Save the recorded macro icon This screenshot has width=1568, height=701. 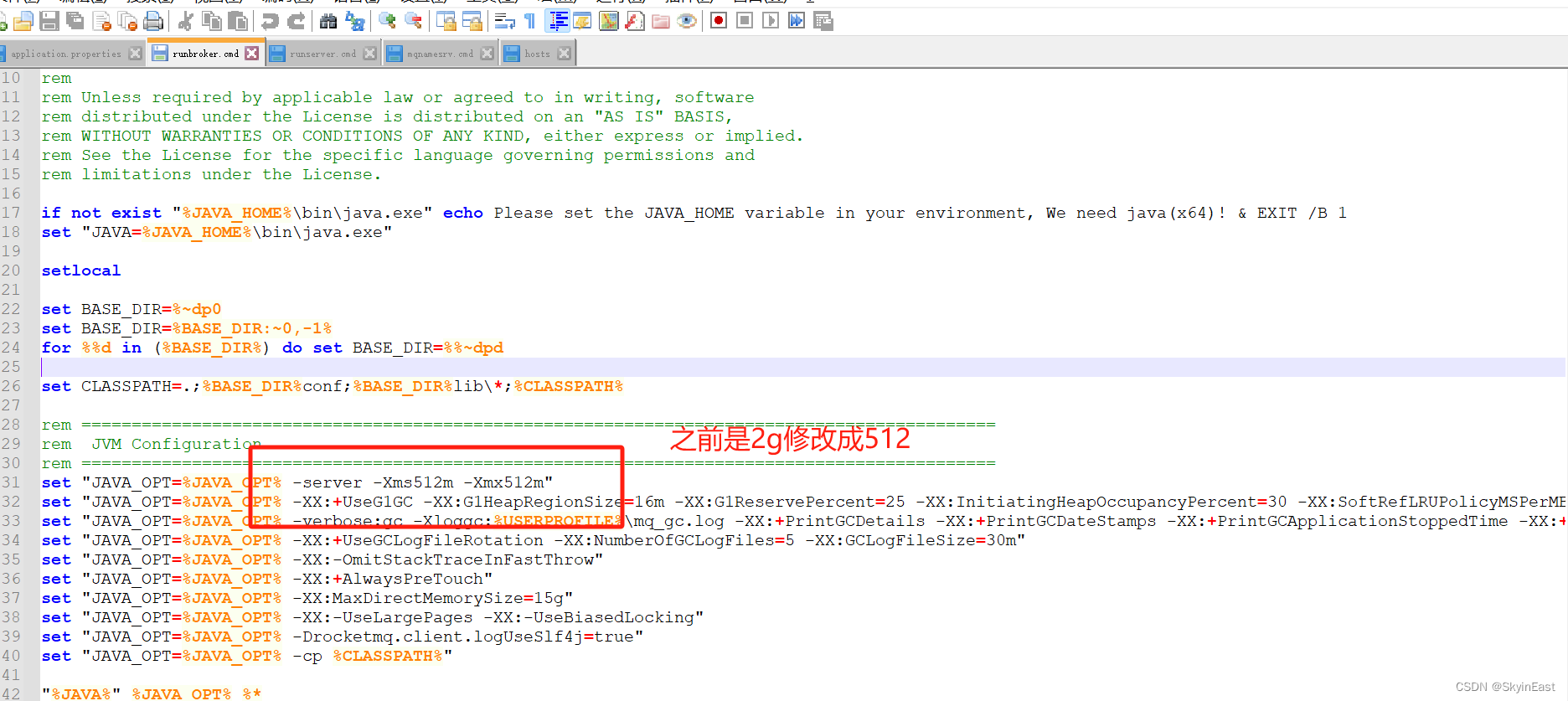point(823,21)
